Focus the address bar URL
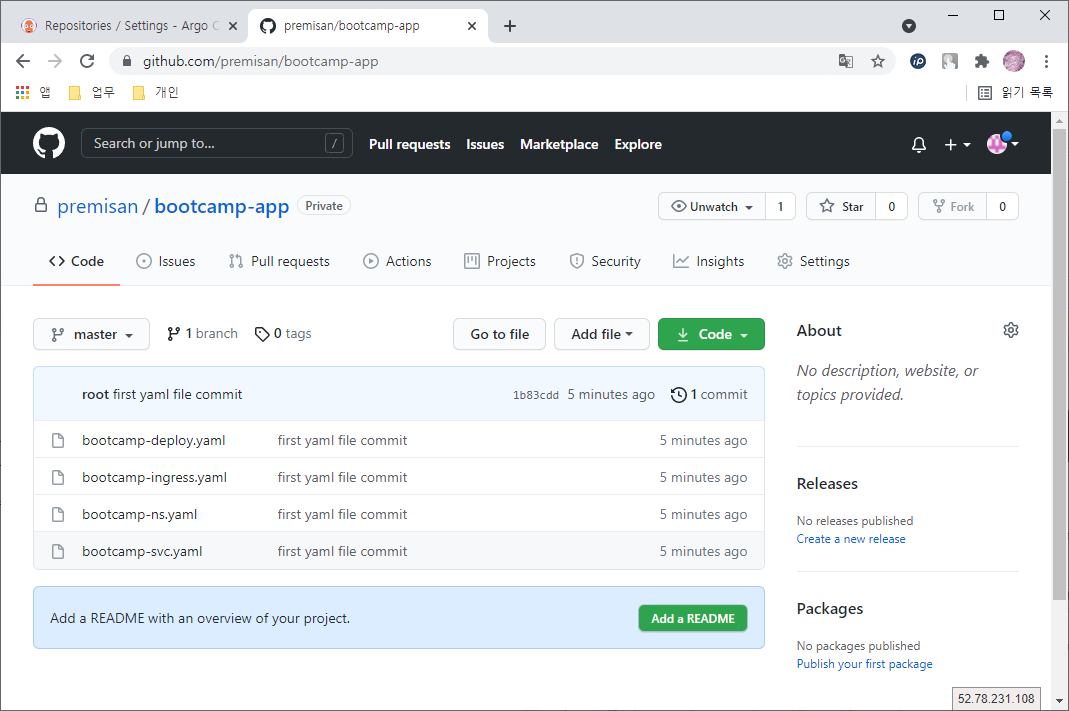The width and height of the screenshot is (1069, 711). point(260,61)
